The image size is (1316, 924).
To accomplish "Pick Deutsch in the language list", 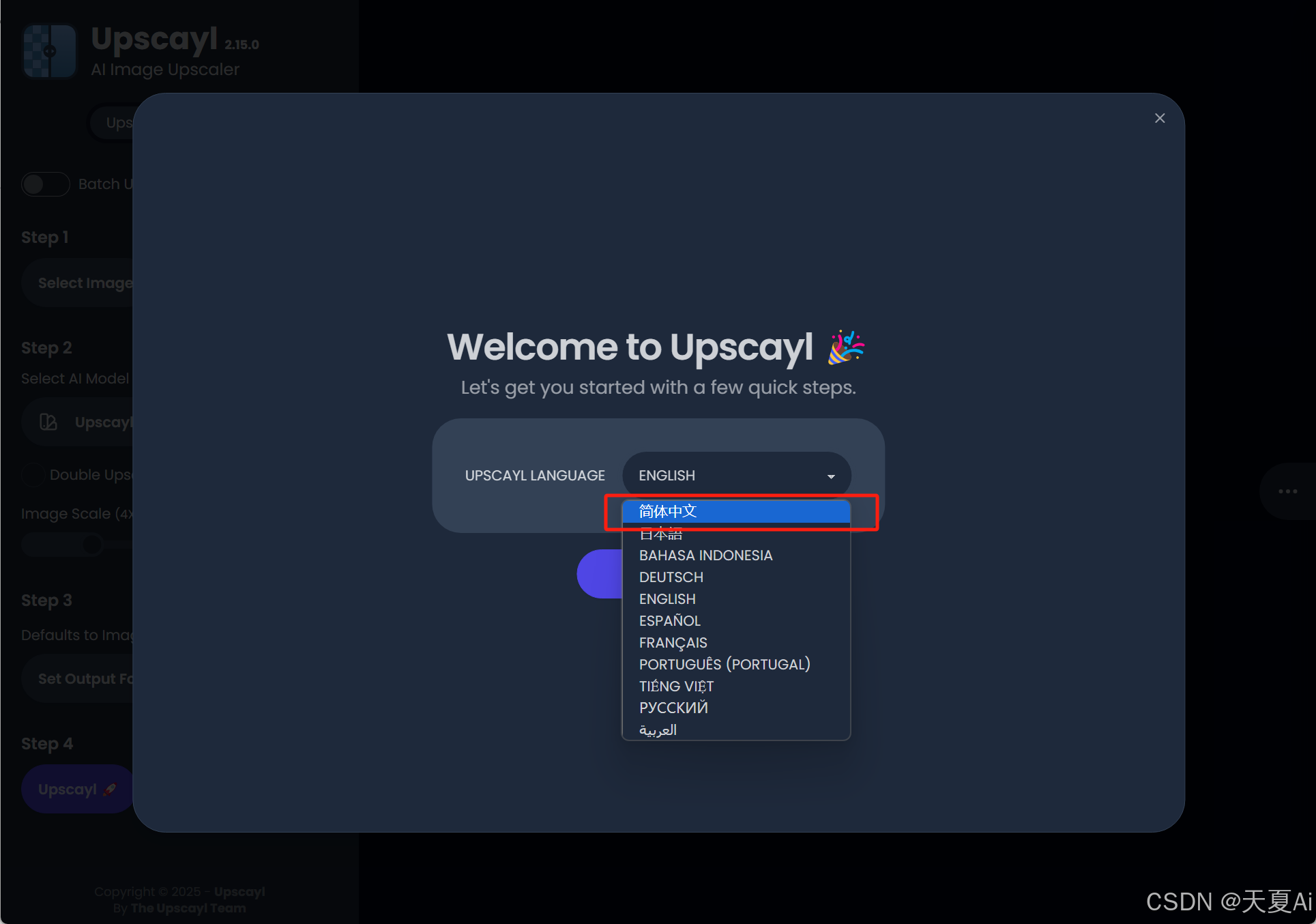I will coord(671,577).
